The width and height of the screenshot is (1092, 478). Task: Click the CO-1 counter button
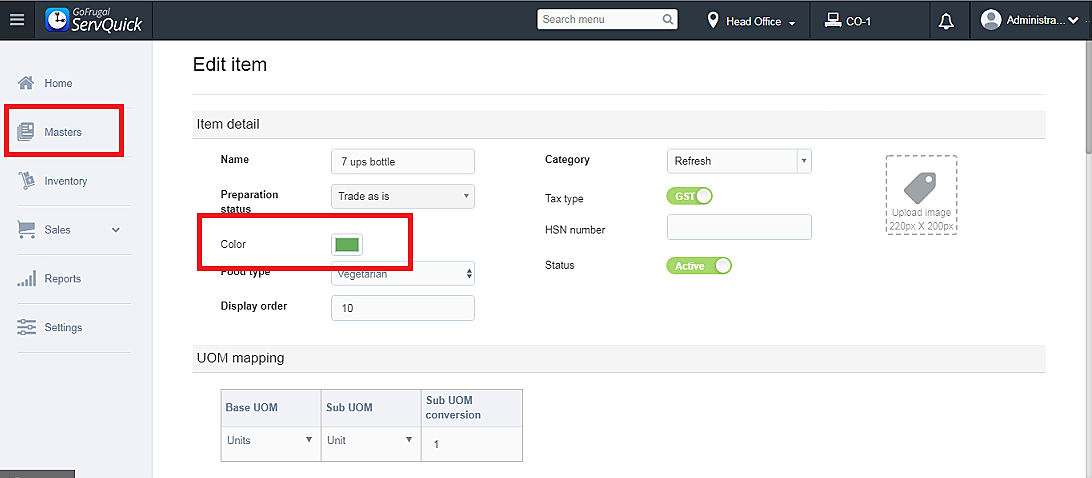[848, 21]
